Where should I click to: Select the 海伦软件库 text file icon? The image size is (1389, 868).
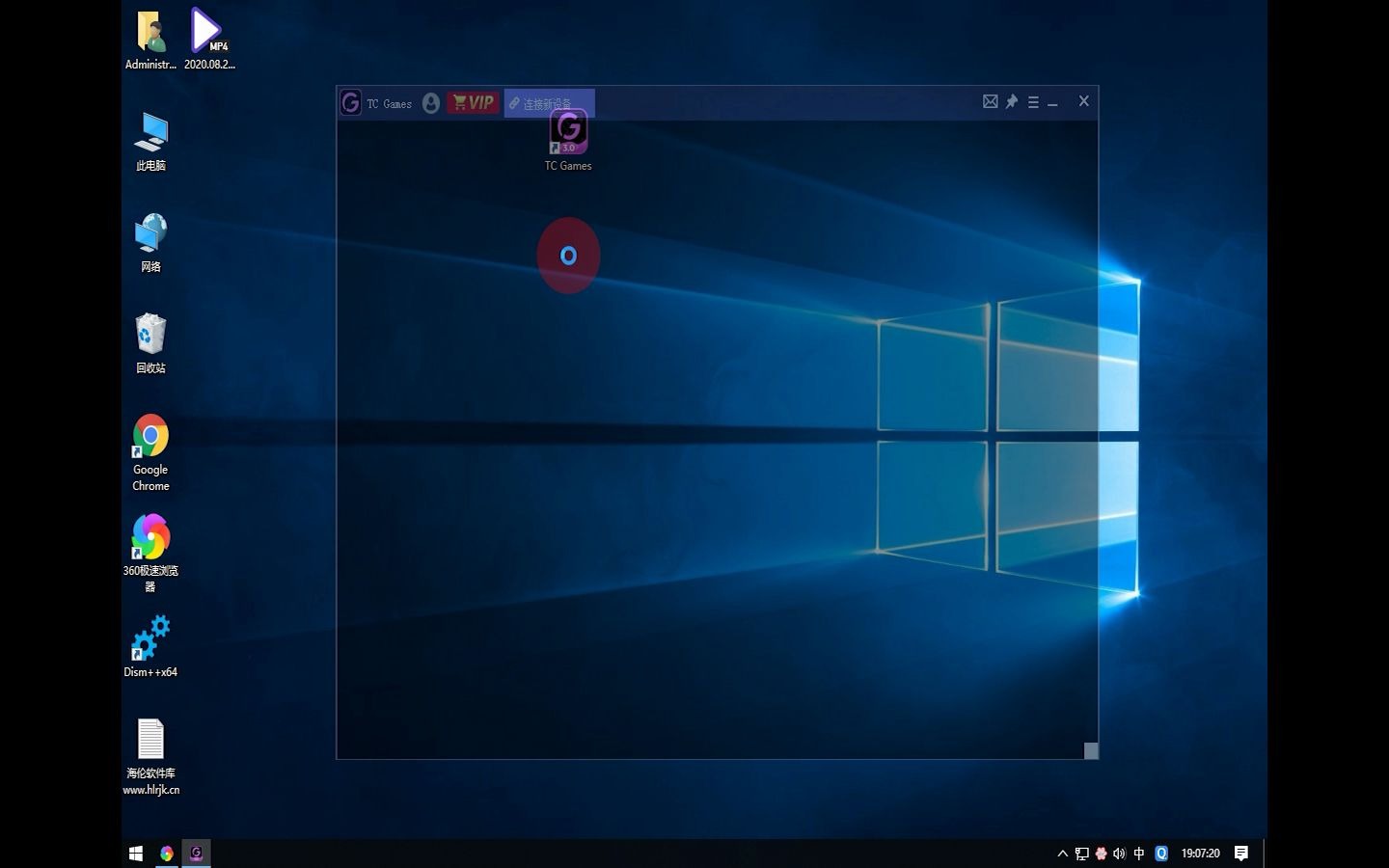pyautogui.click(x=150, y=757)
